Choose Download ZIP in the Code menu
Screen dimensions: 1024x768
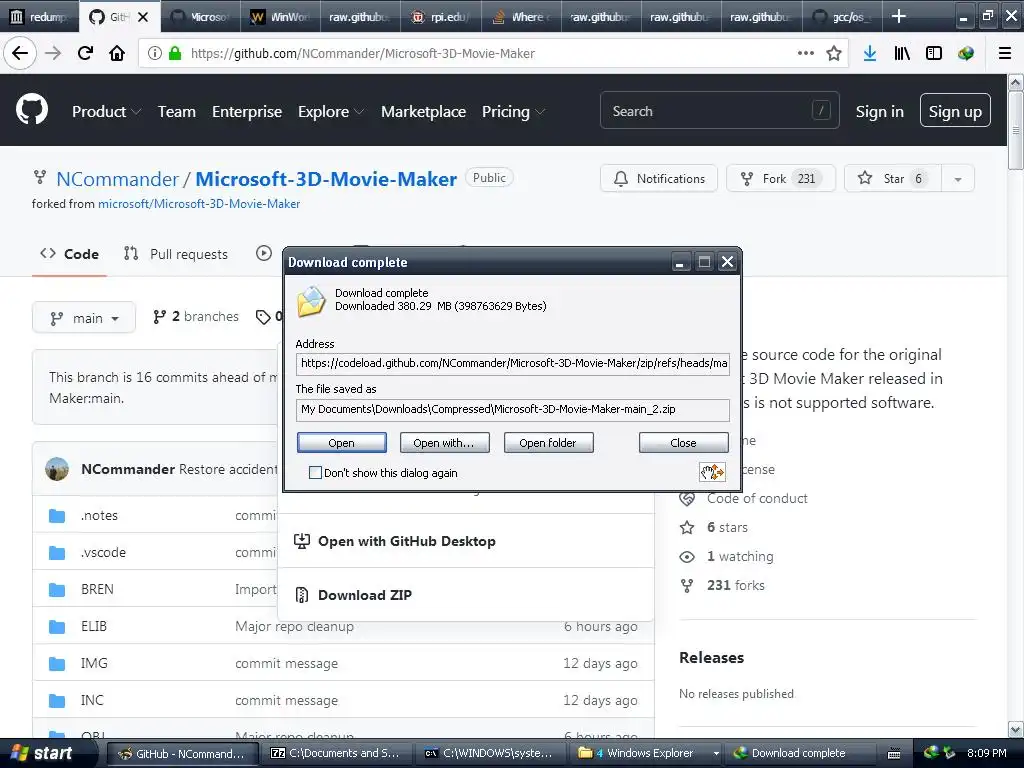pyautogui.click(x=364, y=595)
